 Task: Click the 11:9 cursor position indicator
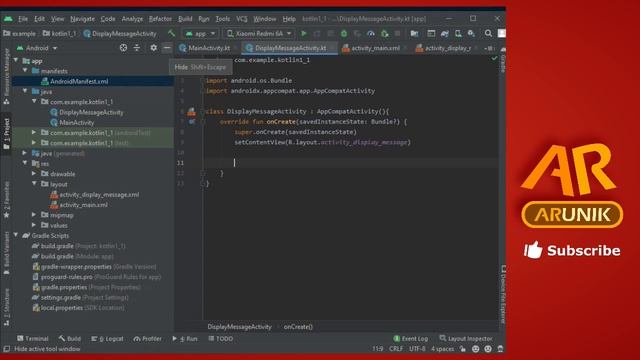[x=378, y=349]
